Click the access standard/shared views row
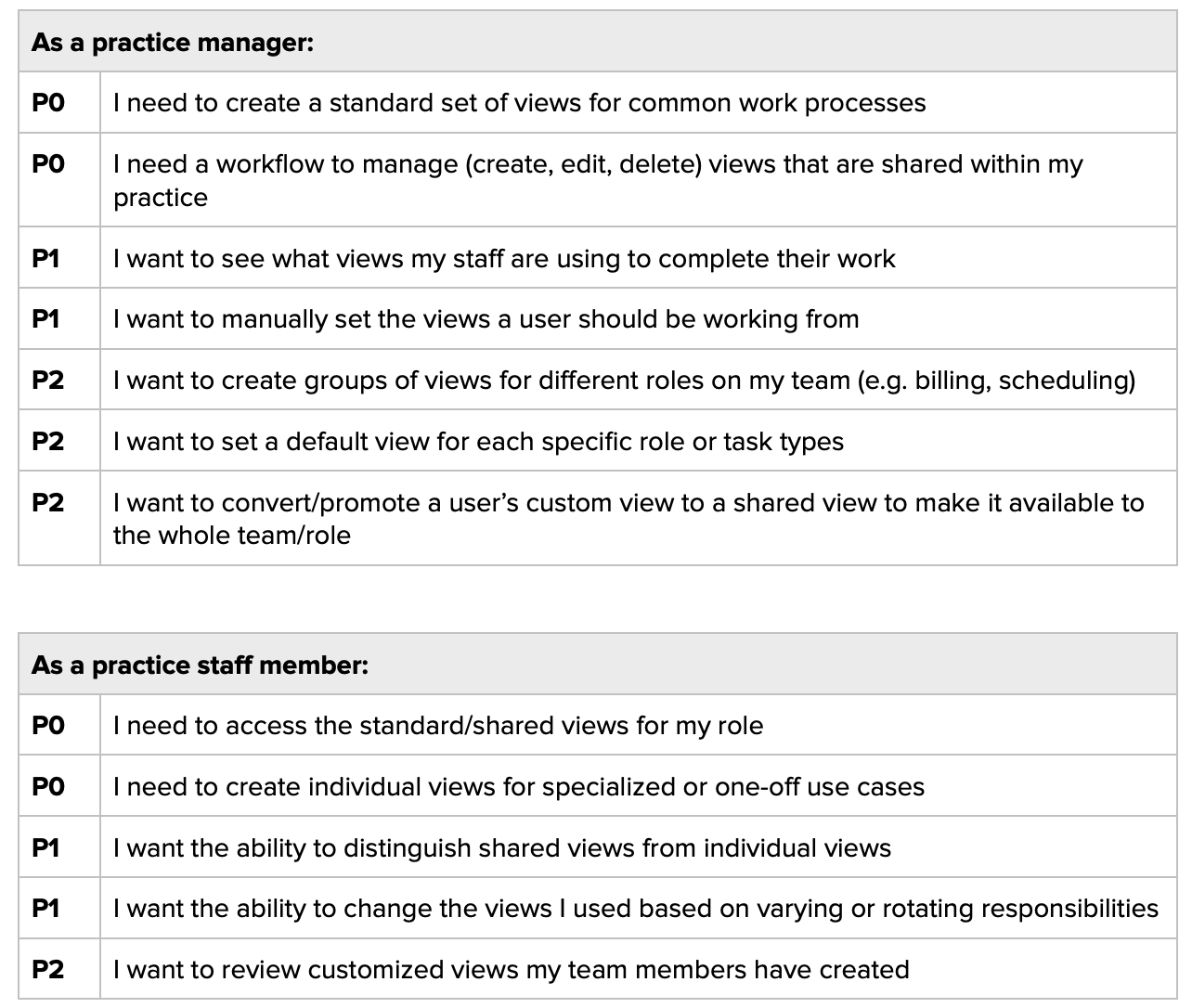Screen dimensions: 1192x1008 tap(438, 726)
